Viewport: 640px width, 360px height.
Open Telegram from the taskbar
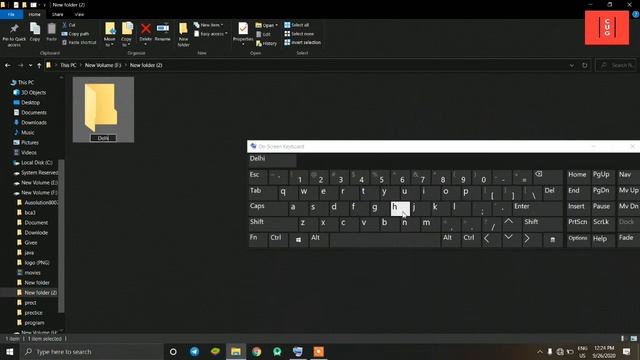point(194,351)
